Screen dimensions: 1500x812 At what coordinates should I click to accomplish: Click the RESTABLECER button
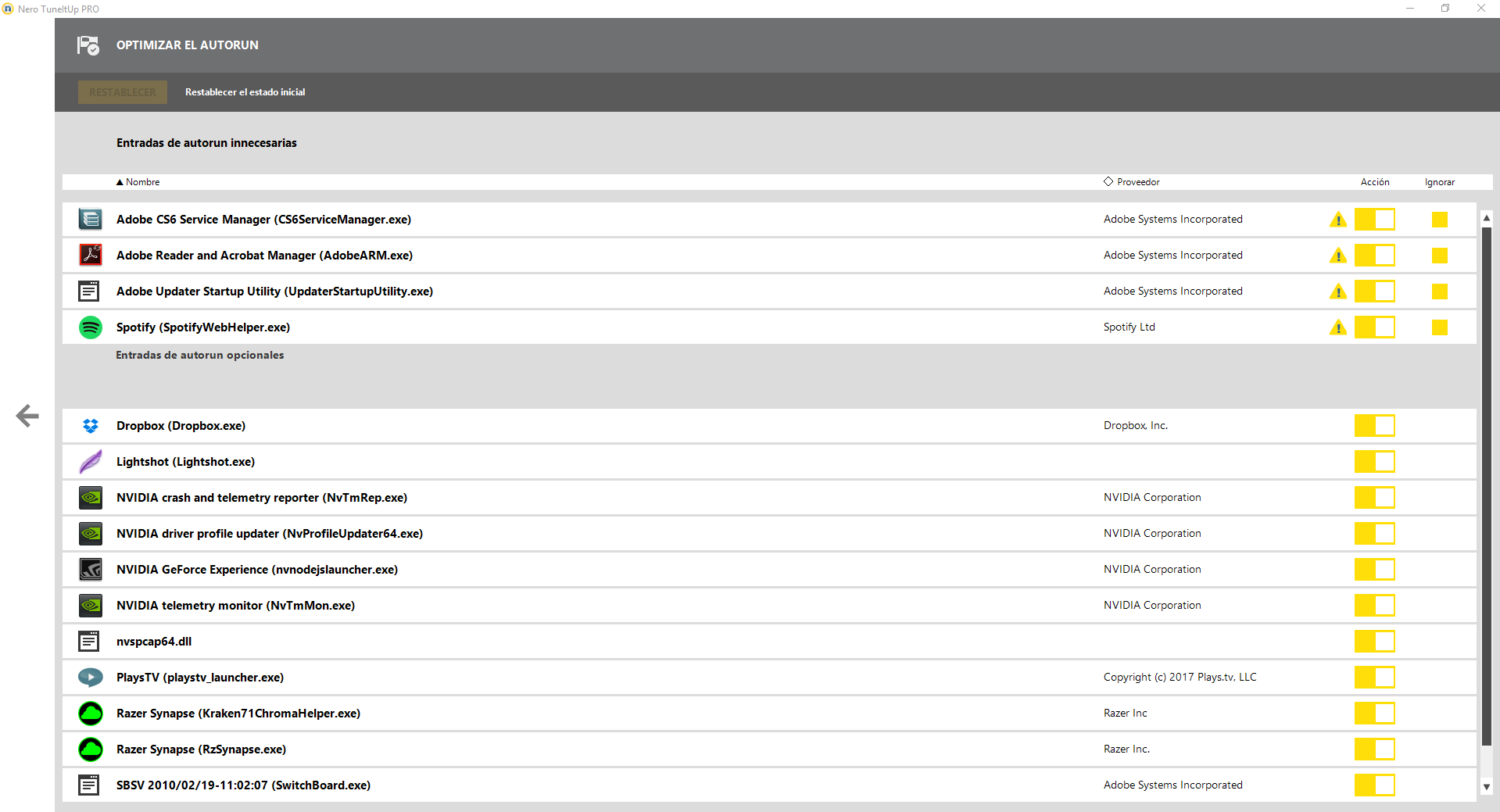point(123,92)
